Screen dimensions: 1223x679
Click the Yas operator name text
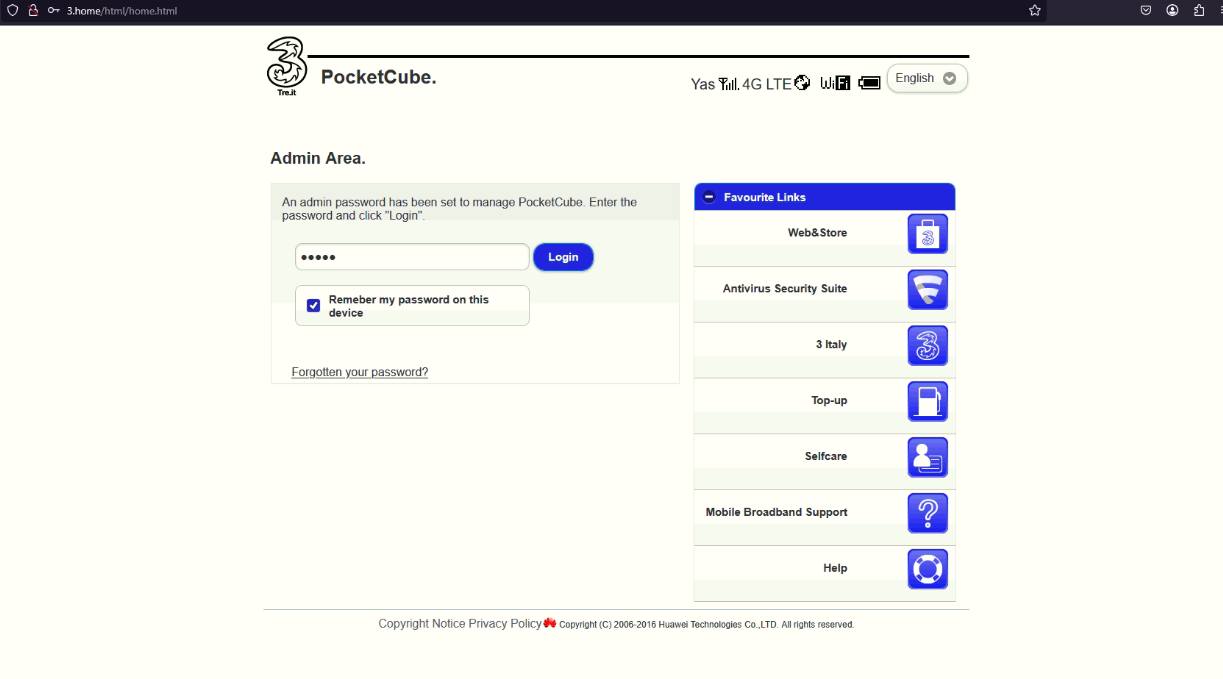(703, 84)
